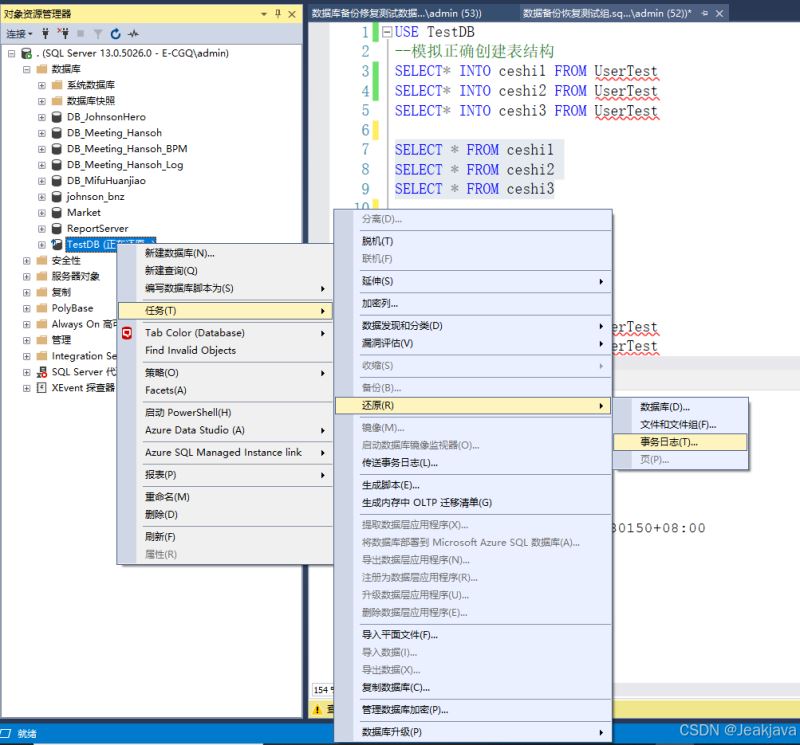Screen dimensions: 800x745
Task: Open 数据发现和分类(D) submenu
Action: click(x=473, y=326)
